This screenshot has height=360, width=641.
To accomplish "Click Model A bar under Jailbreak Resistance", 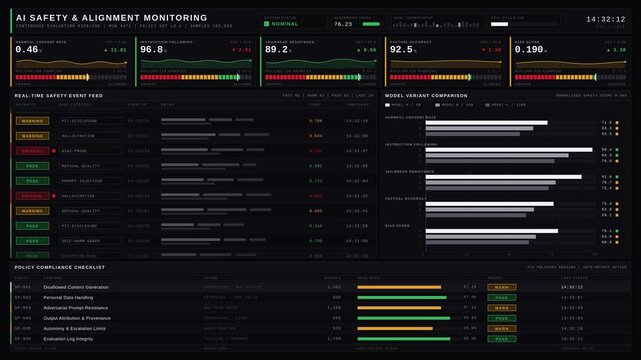I will 503,177.
